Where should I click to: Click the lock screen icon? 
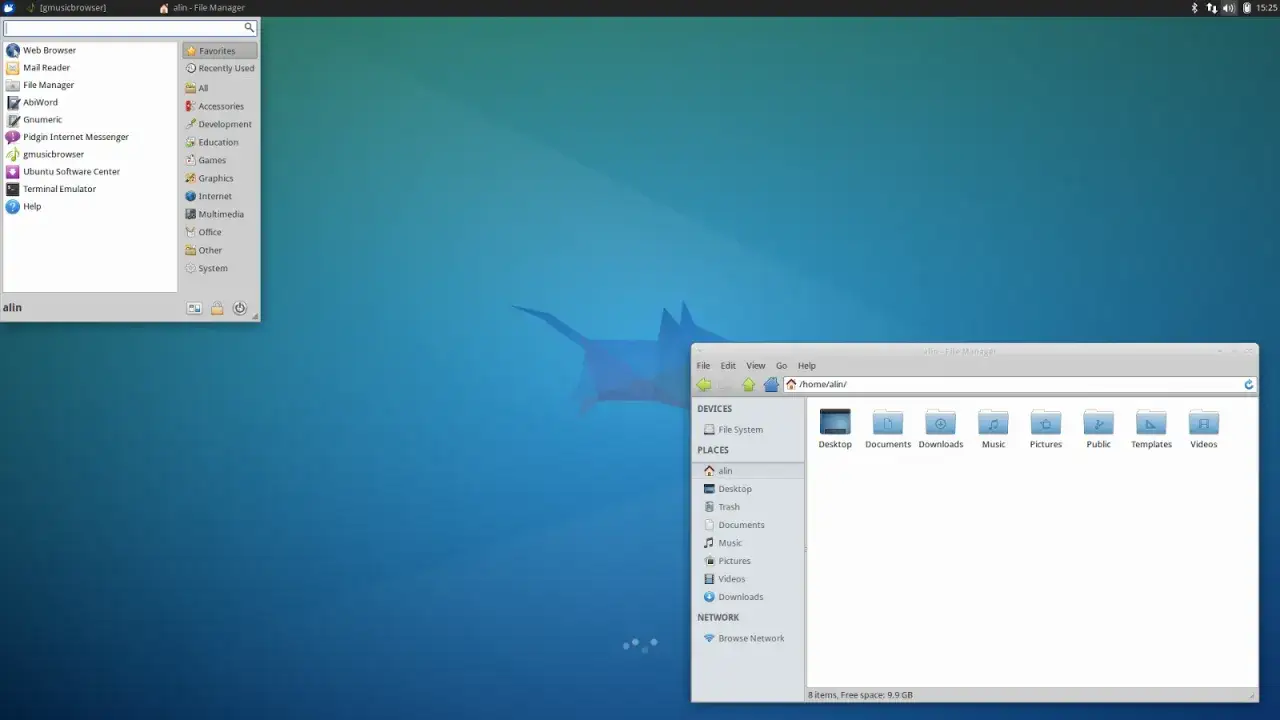[217, 308]
